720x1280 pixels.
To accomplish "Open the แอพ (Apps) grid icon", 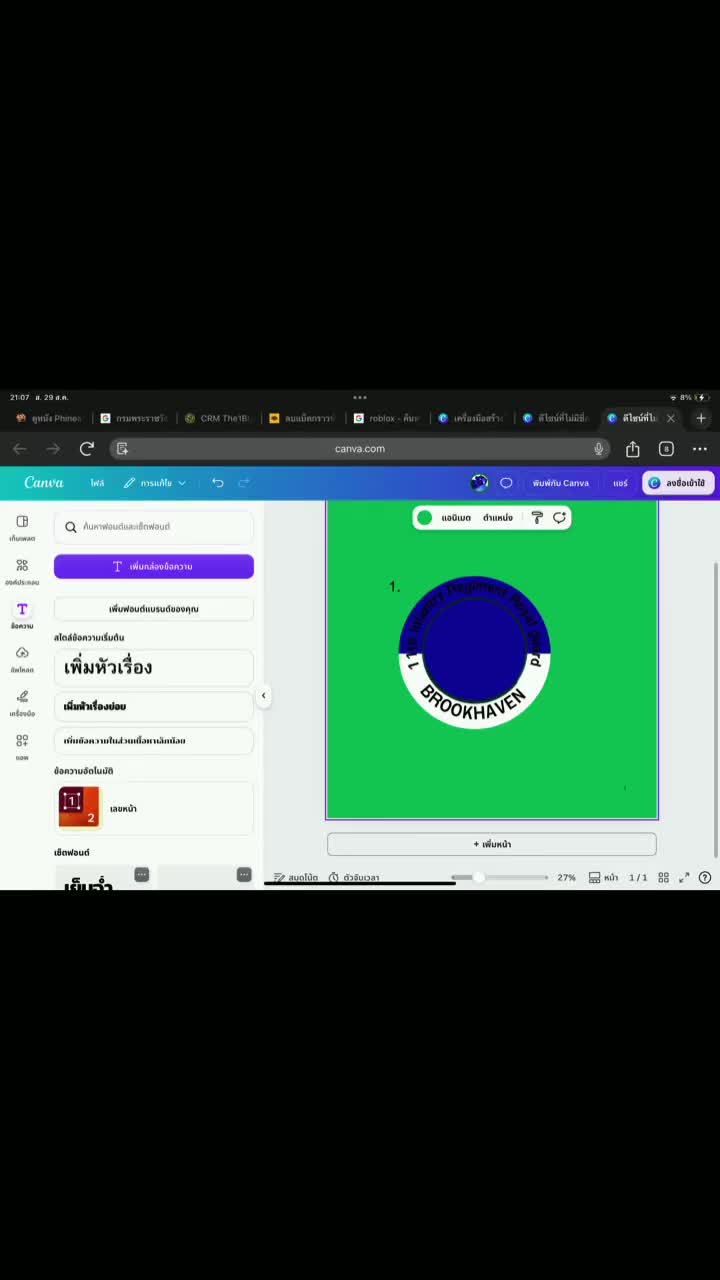I will (22, 746).
